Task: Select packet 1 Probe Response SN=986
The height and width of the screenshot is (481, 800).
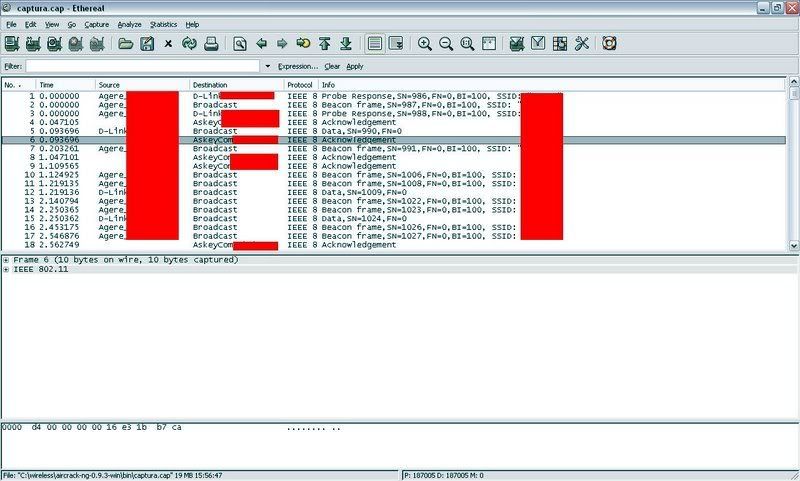Action: coord(393,96)
